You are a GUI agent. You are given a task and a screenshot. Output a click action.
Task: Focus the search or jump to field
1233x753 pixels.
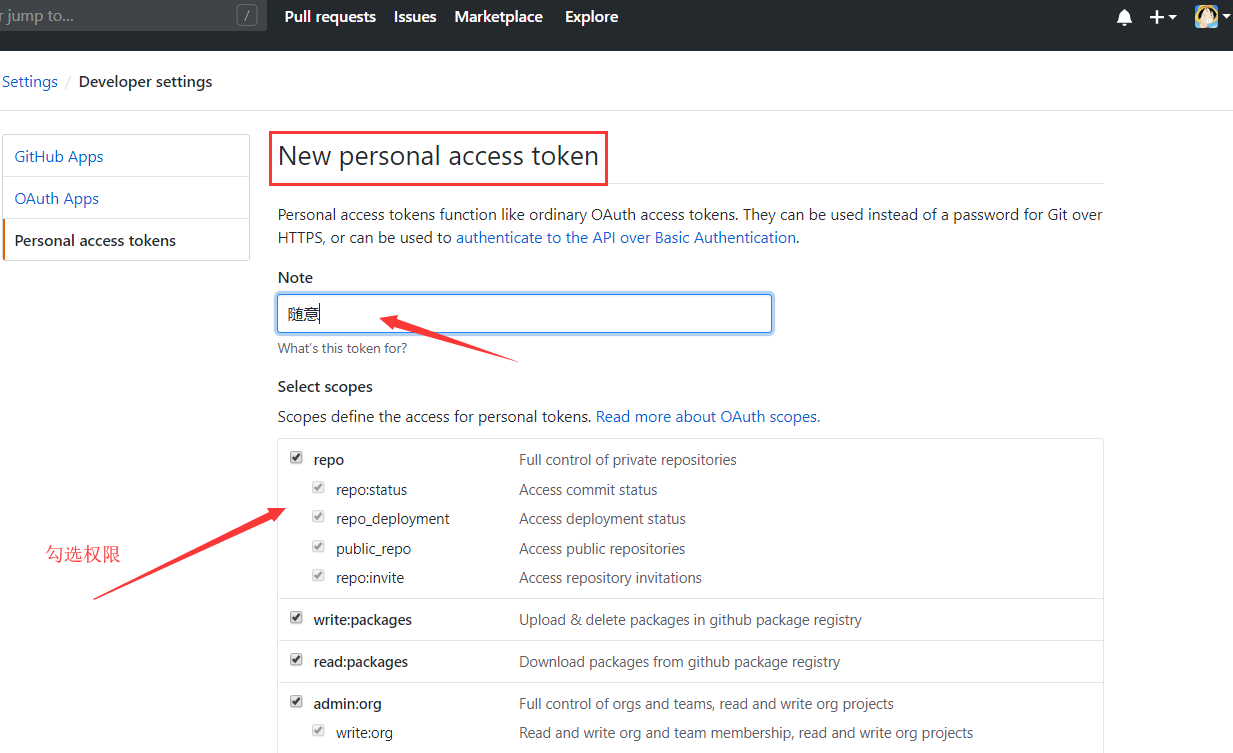(x=131, y=15)
